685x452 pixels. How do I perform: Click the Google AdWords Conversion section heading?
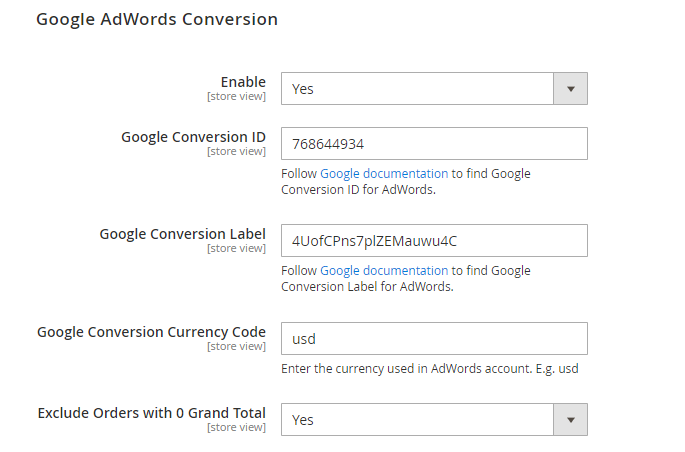(x=157, y=20)
